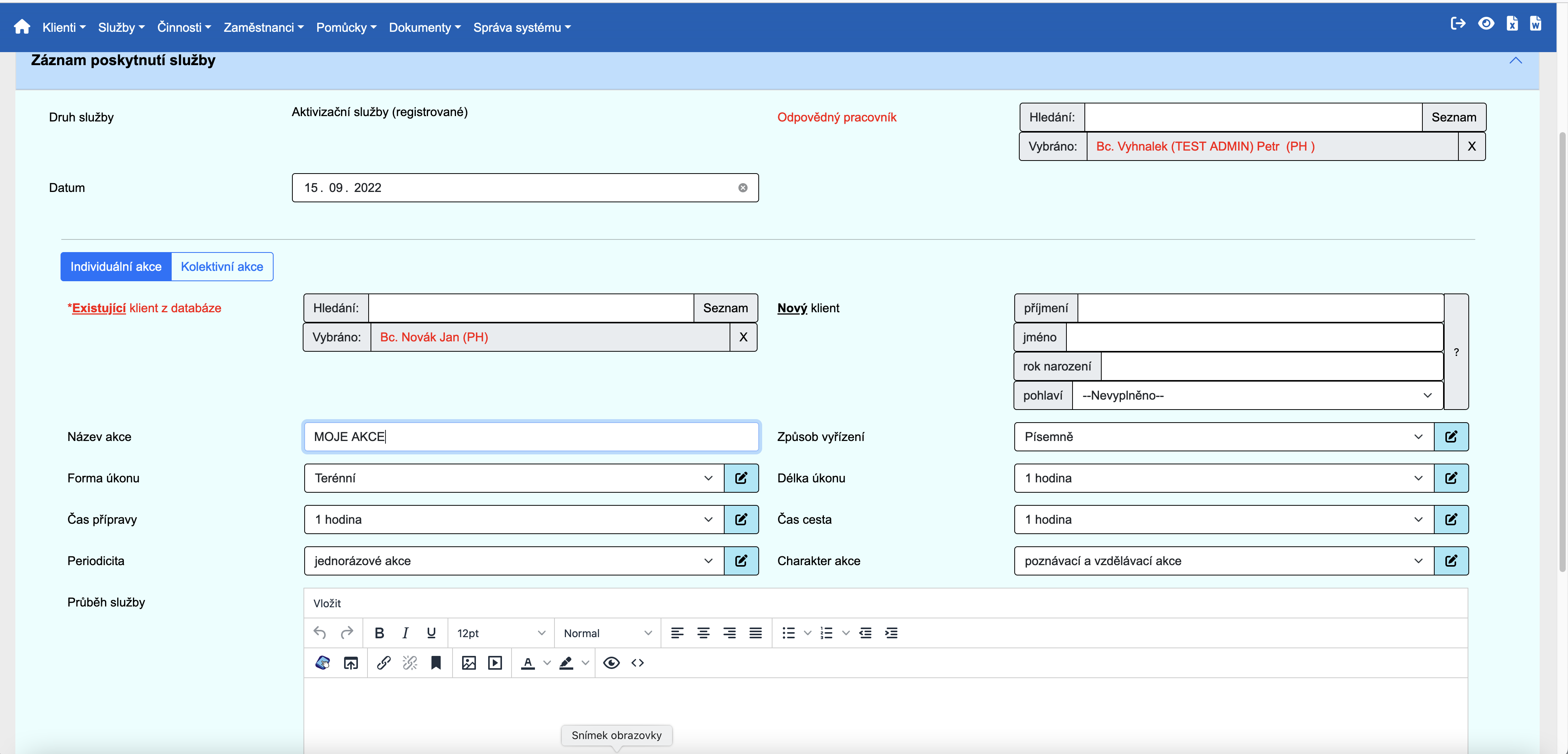1568x754 pixels.
Task: Toggle bold formatting in editor
Action: (x=379, y=633)
